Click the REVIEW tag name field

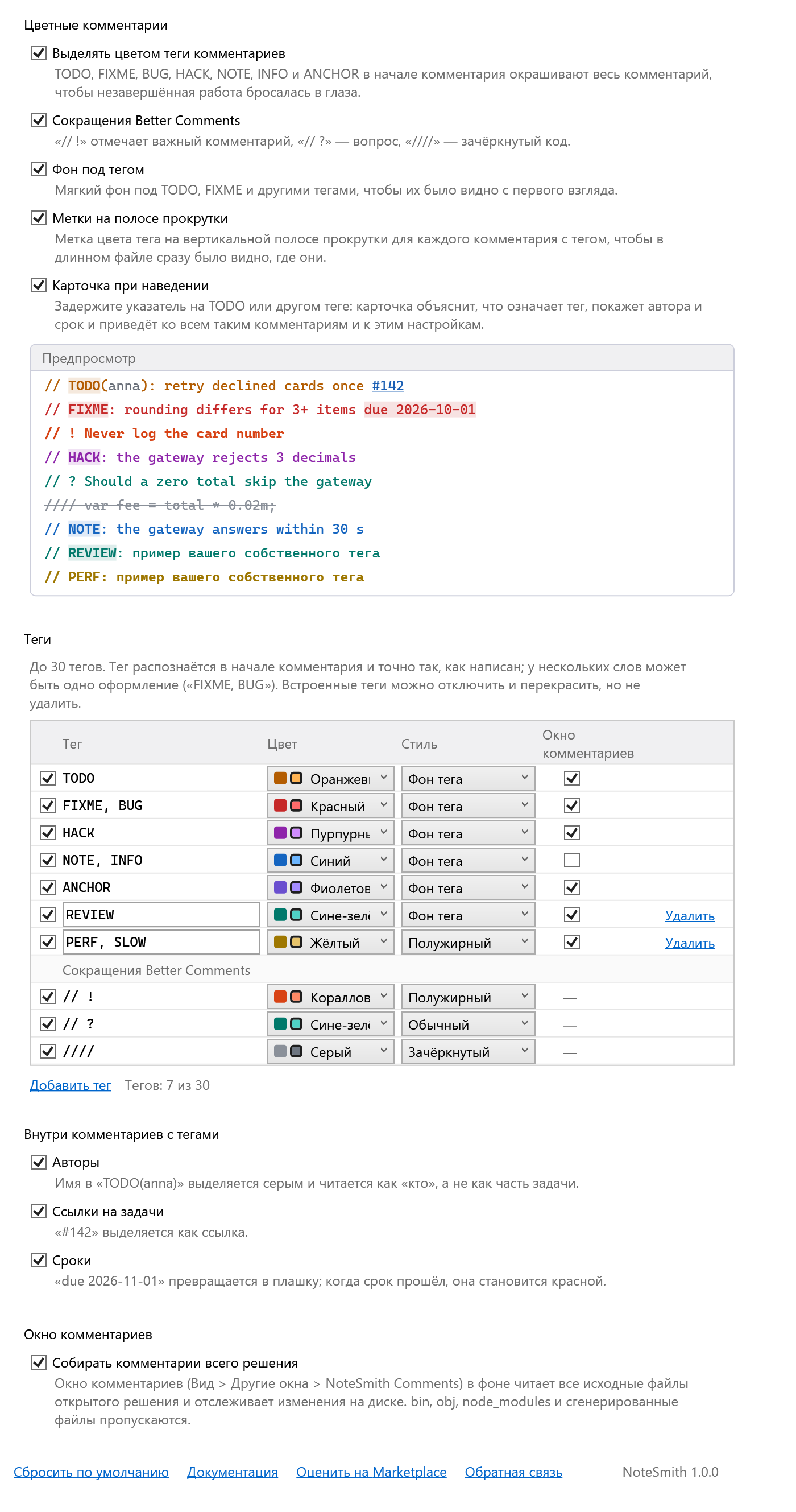click(x=161, y=915)
